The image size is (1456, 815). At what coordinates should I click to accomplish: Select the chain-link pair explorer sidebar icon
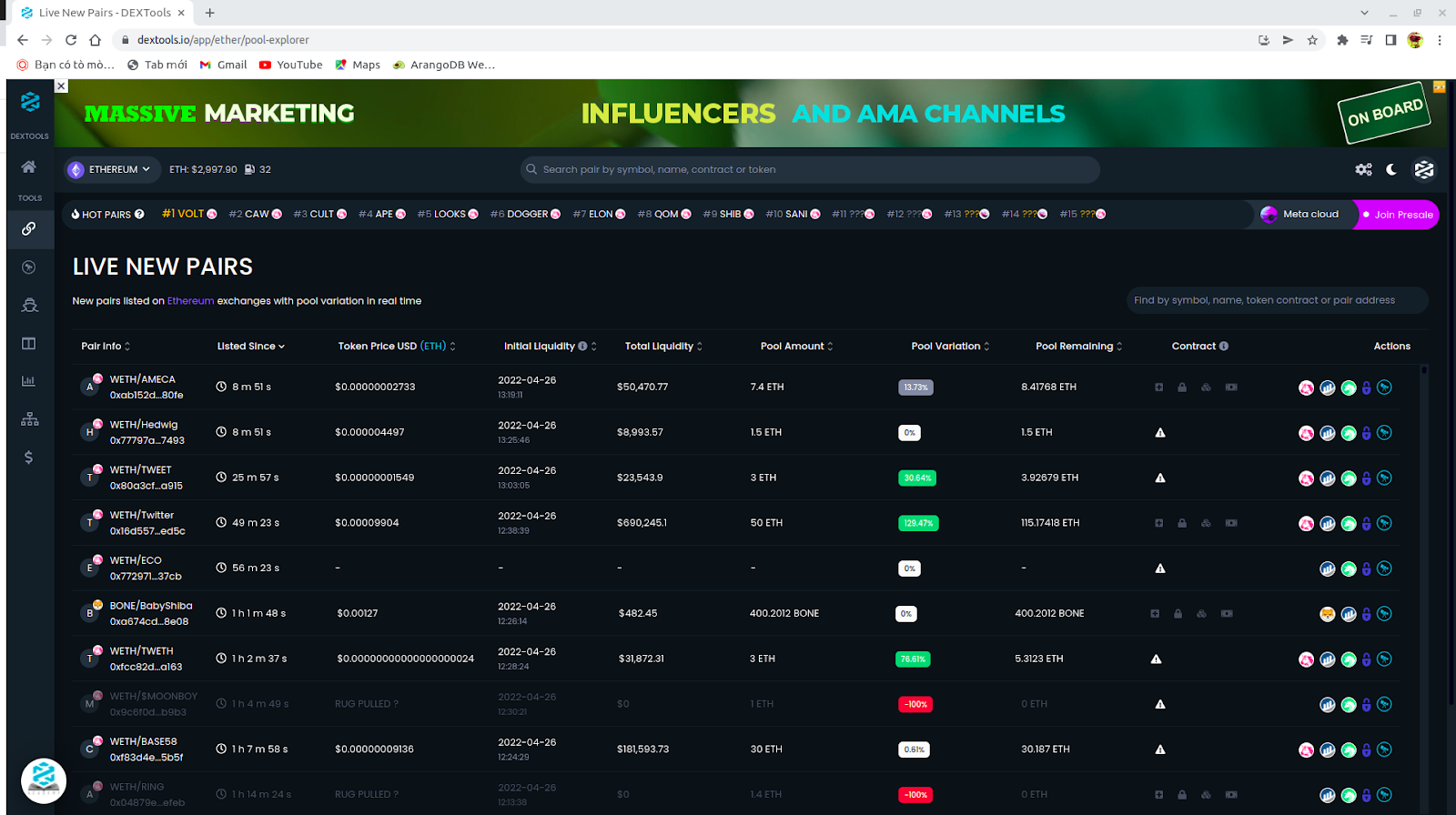click(29, 228)
